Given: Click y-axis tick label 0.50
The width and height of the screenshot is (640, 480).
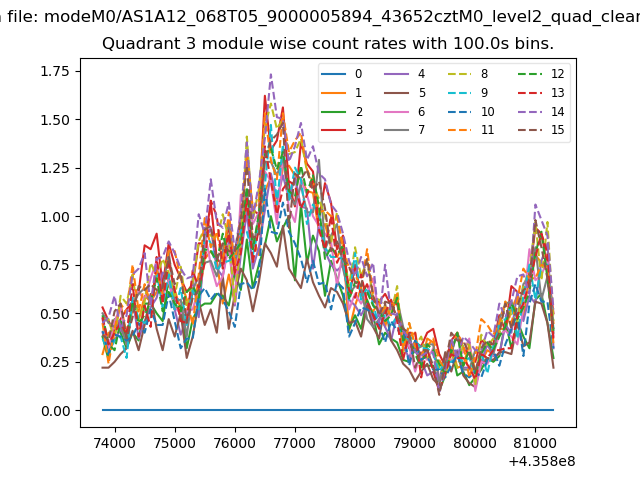Looking at the screenshot, I should (x=55, y=314).
